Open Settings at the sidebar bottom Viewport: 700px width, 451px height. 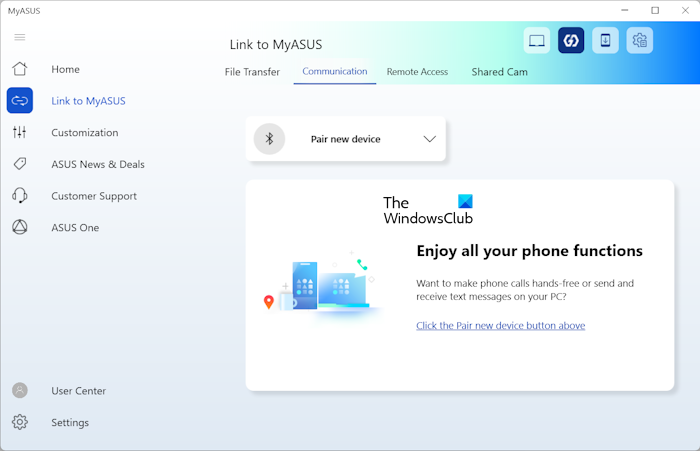[70, 423]
